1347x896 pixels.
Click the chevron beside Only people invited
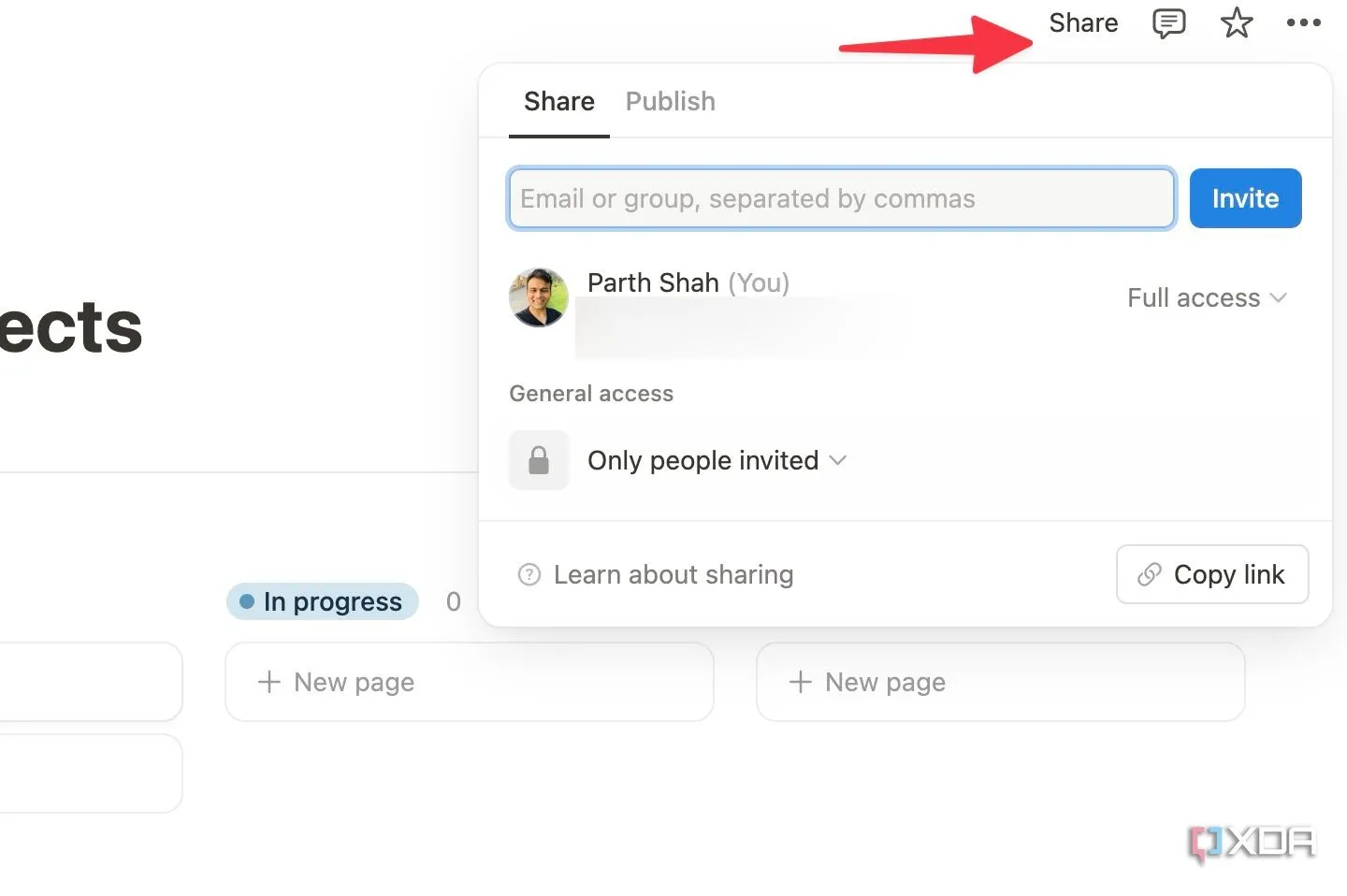coord(838,460)
